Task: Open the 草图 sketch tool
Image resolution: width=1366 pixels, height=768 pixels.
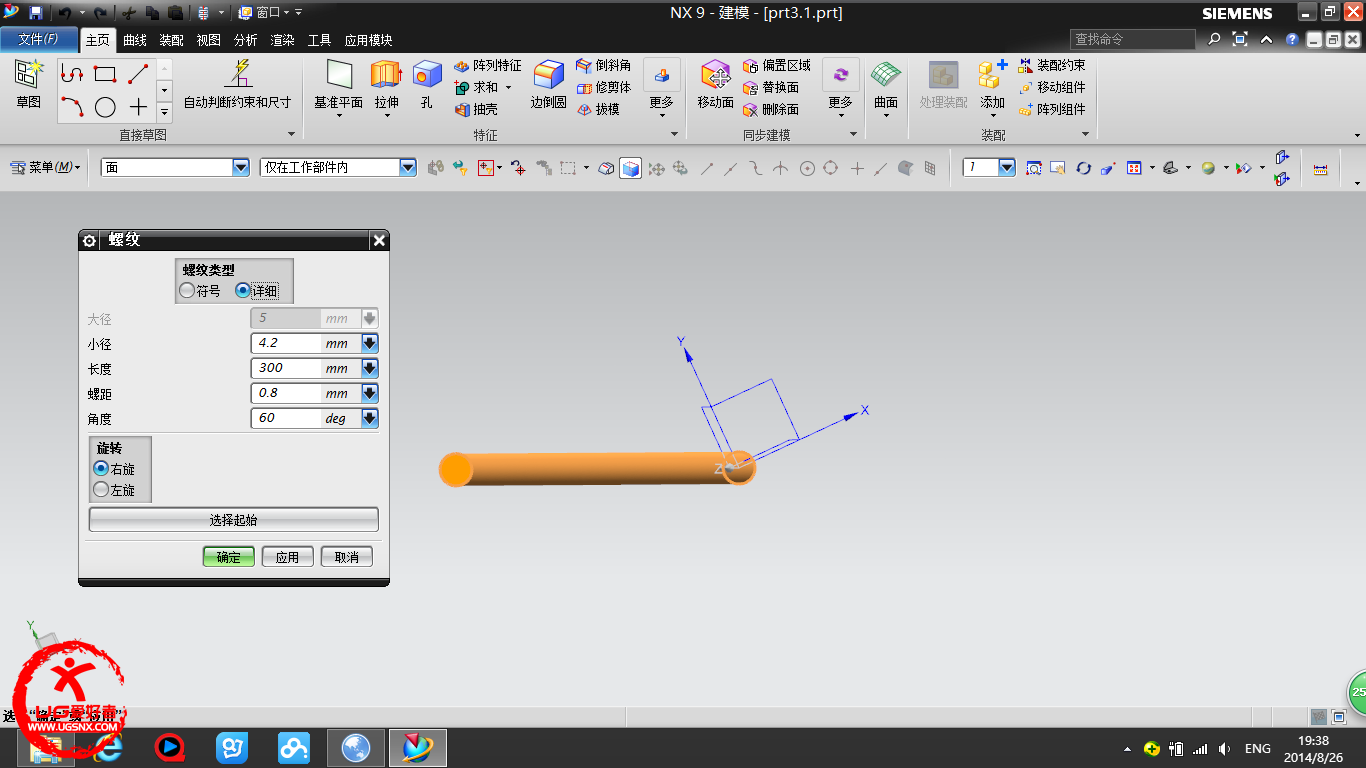Action: 29,84
